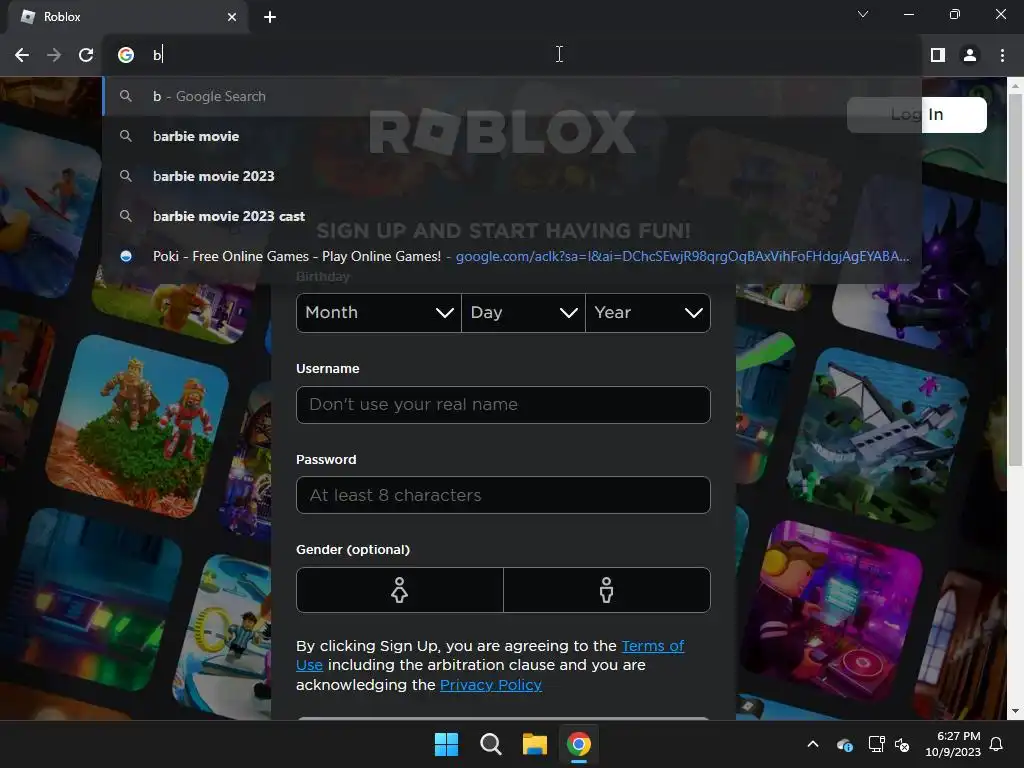
Task: Open a new tab with the plus button
Action: click(x=270, y=17)
